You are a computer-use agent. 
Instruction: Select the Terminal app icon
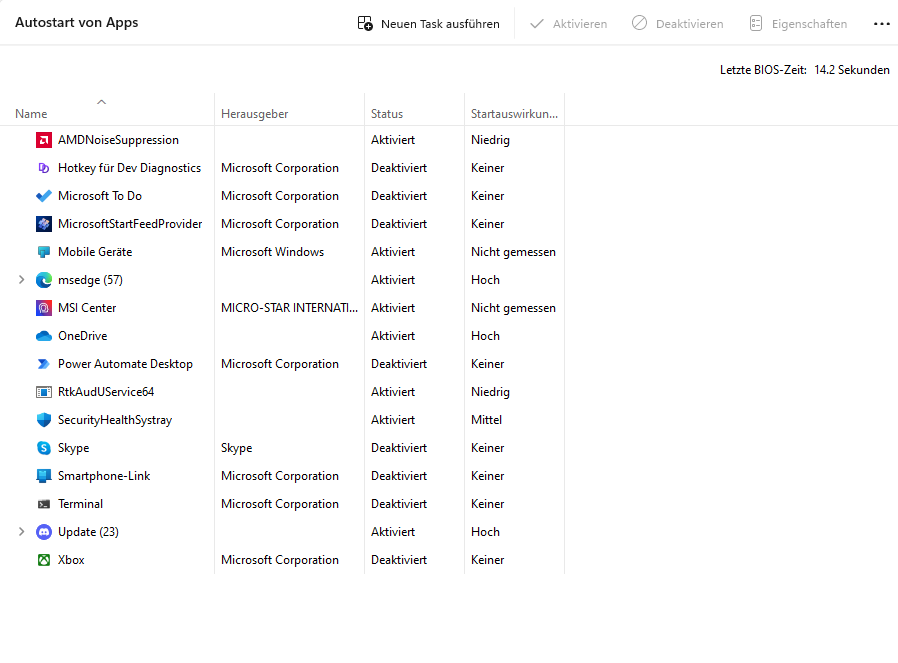(42, 504)
